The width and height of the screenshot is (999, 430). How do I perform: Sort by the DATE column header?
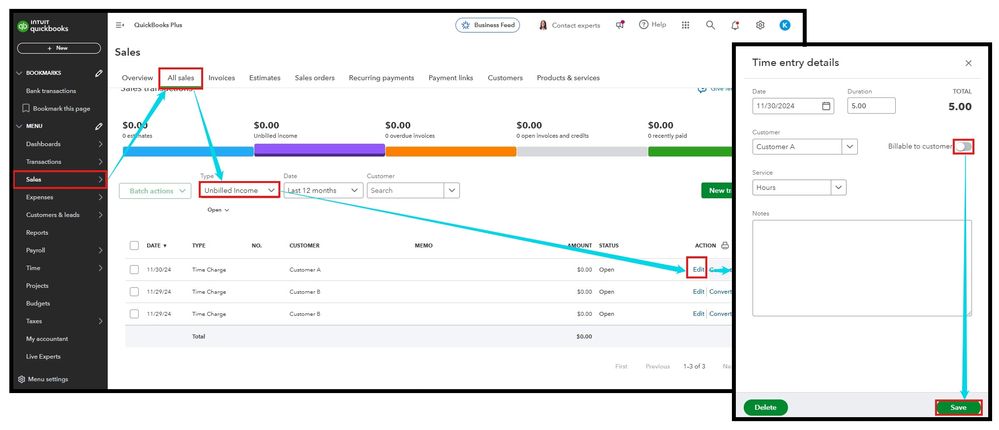(x=156, y=245)
